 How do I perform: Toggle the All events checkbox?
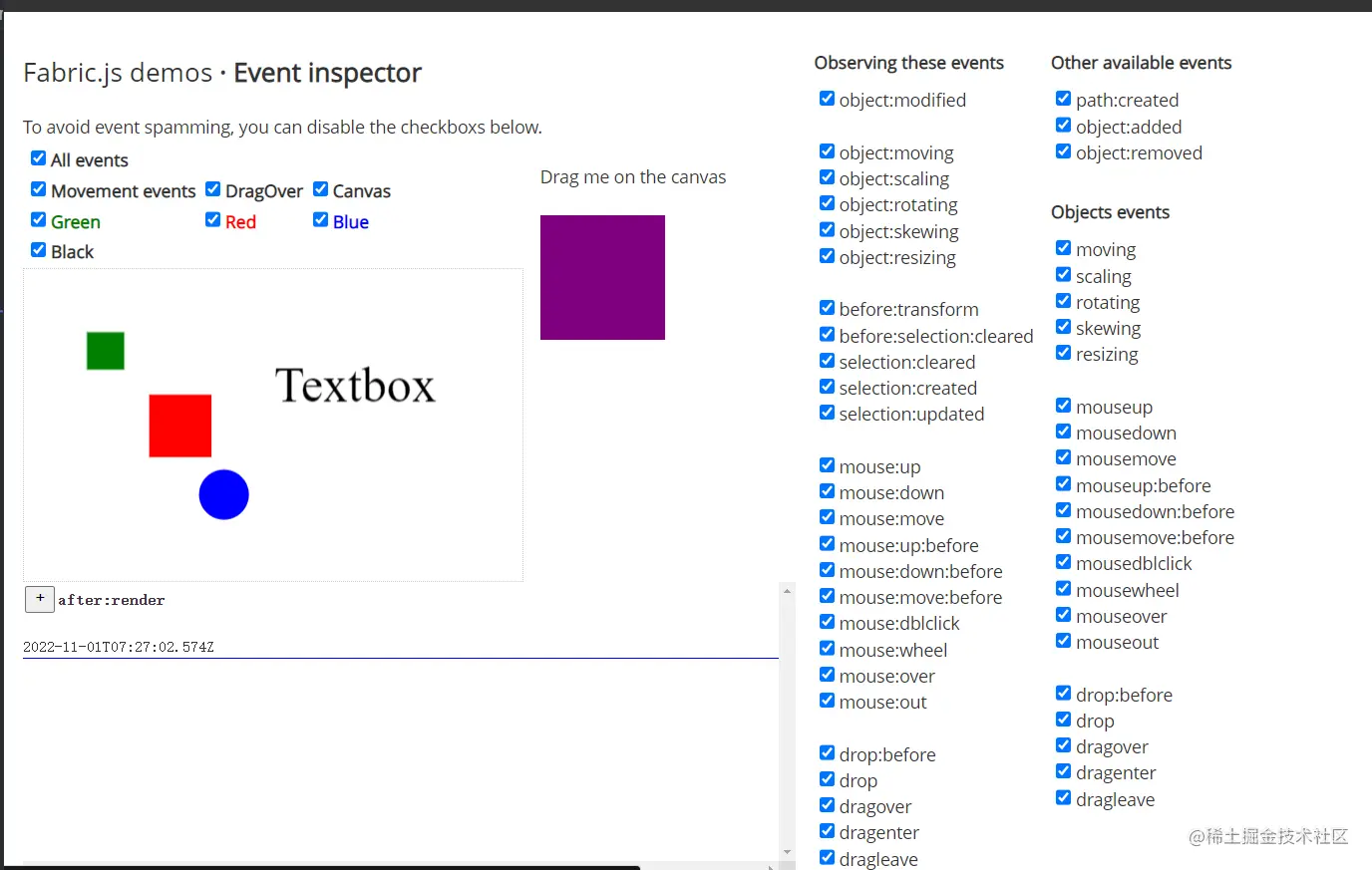[x=38, y=158]
